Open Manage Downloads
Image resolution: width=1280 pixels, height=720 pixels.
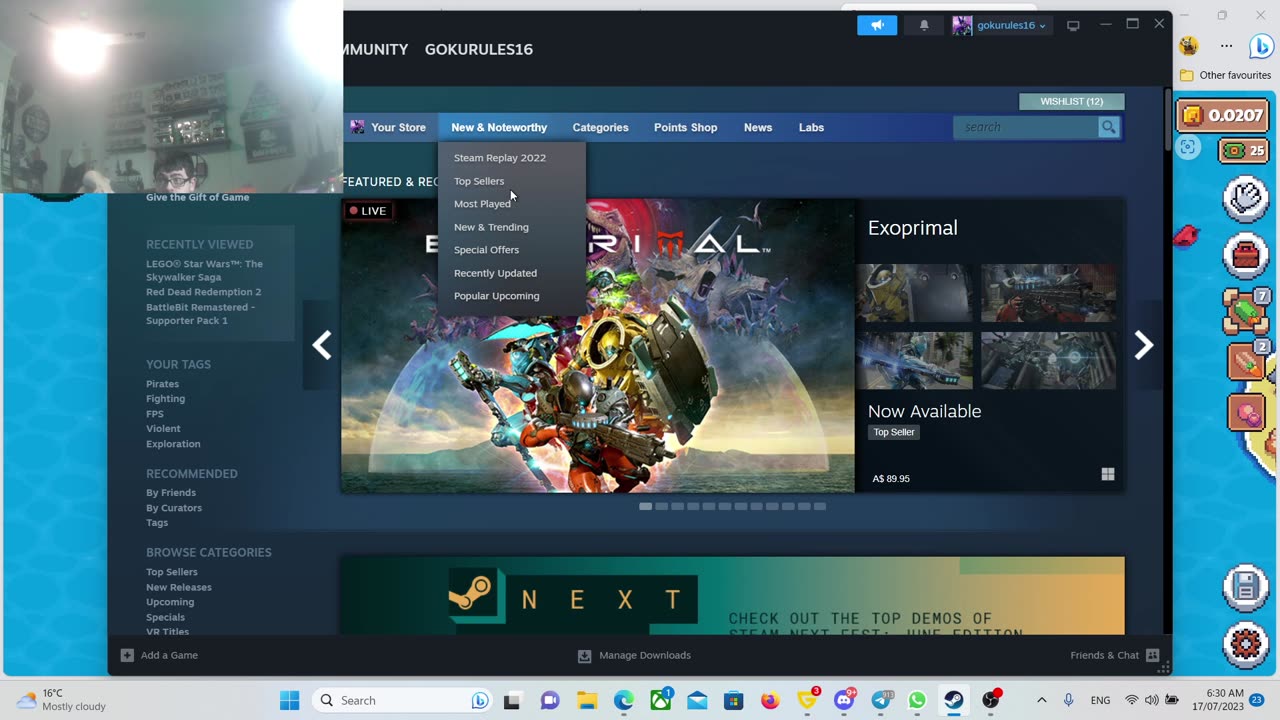634,656
